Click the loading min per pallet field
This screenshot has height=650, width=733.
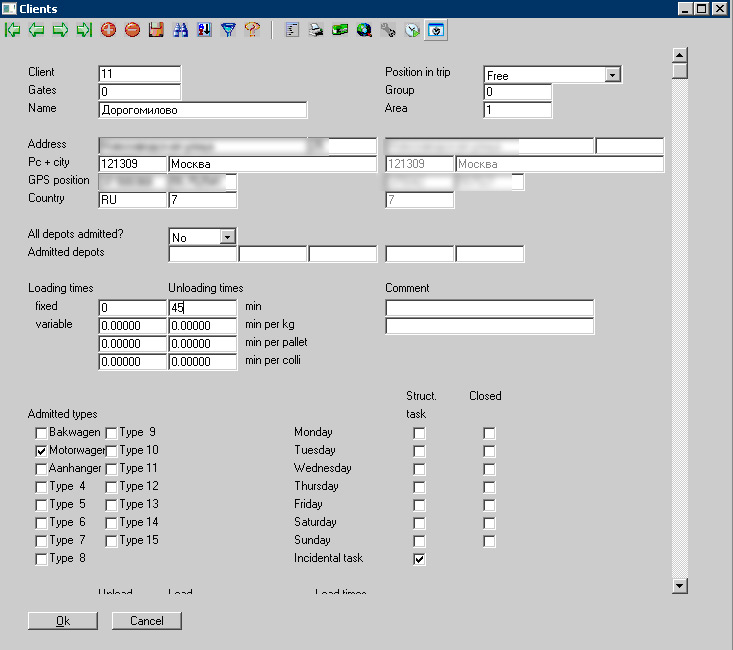132,344
